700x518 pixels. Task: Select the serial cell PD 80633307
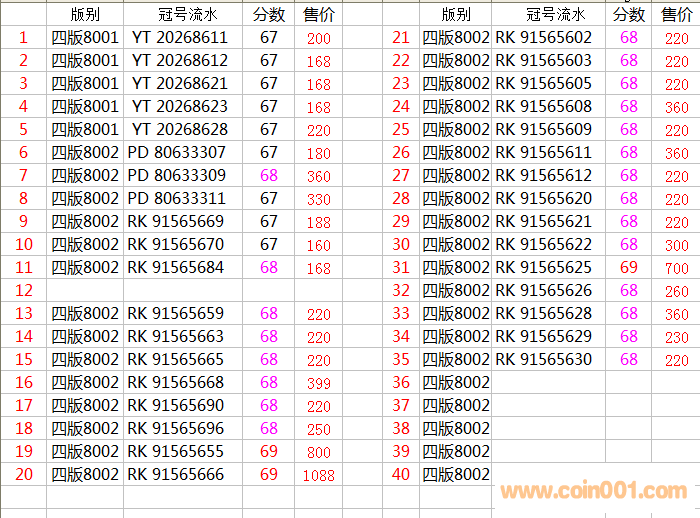coord(177,153)
